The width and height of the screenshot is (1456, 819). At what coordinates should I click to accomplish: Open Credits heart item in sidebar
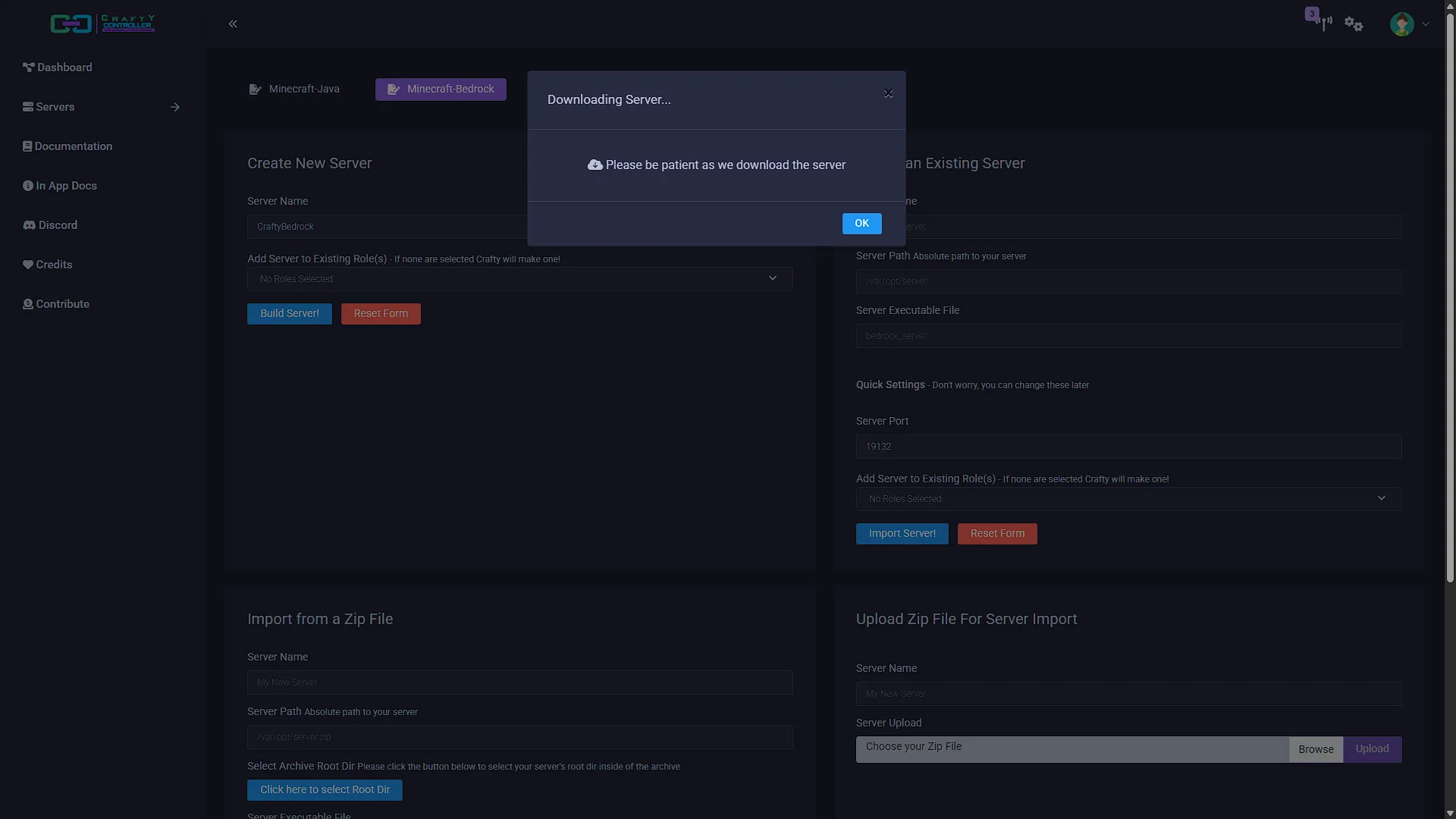pyautogui.click(x=48, y=265)
